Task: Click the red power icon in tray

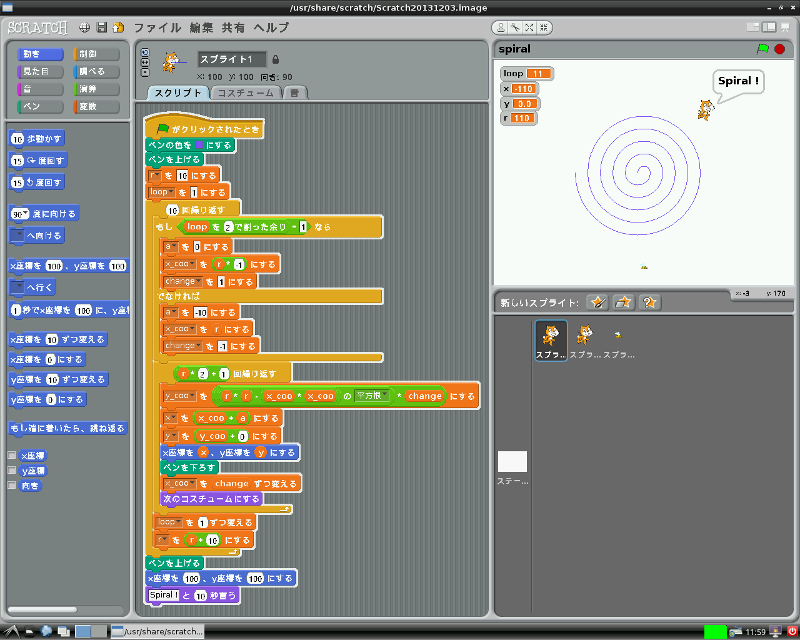Action: pos(792,632)
